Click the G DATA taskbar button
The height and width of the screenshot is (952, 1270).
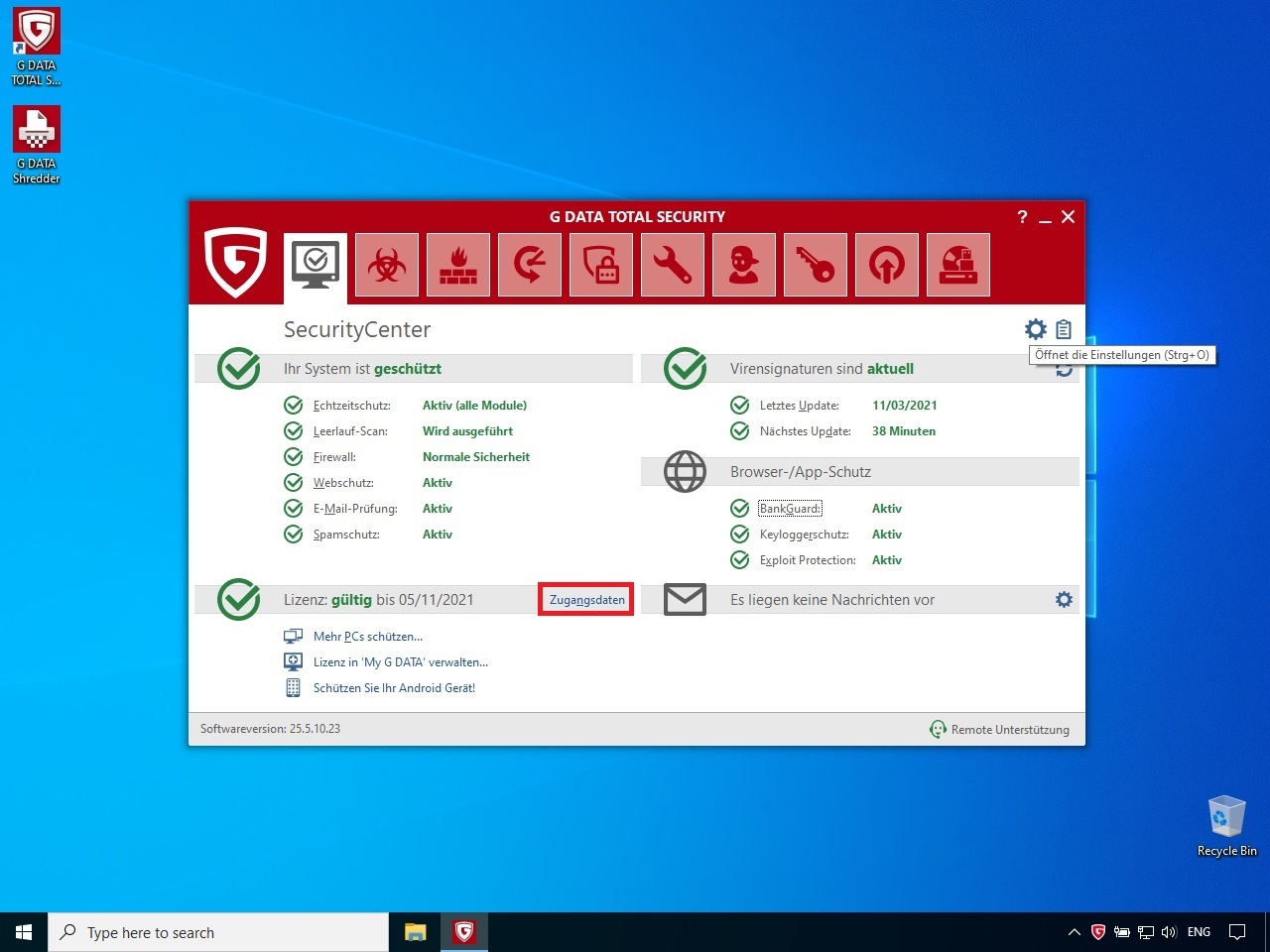tap(464, 932)
